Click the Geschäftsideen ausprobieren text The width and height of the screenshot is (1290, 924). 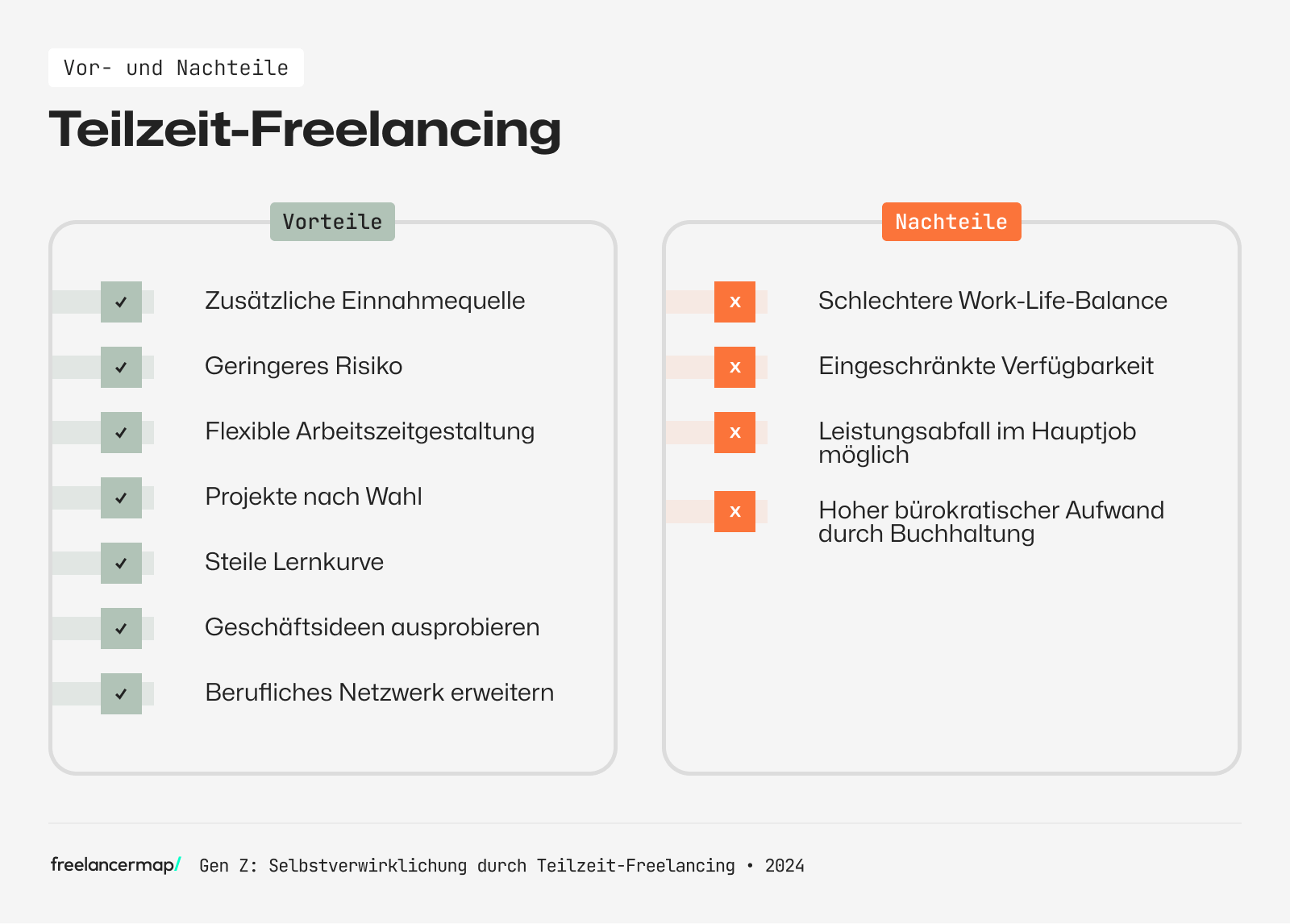click(372, 627)
